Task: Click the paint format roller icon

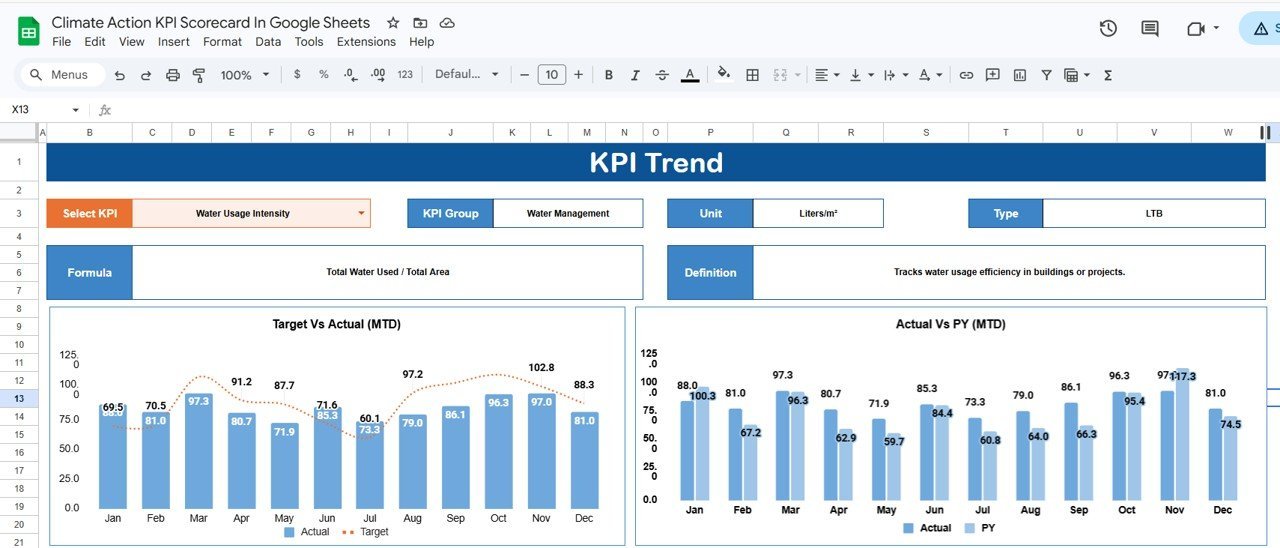Action: click(199, 75)
